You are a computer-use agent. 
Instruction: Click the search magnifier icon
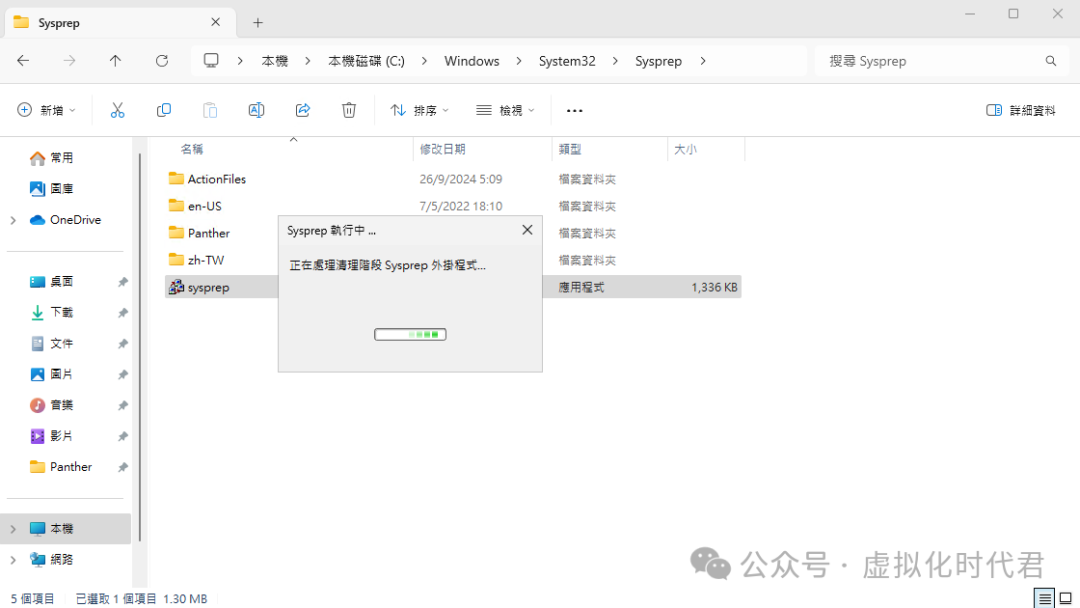point(1050,61)
